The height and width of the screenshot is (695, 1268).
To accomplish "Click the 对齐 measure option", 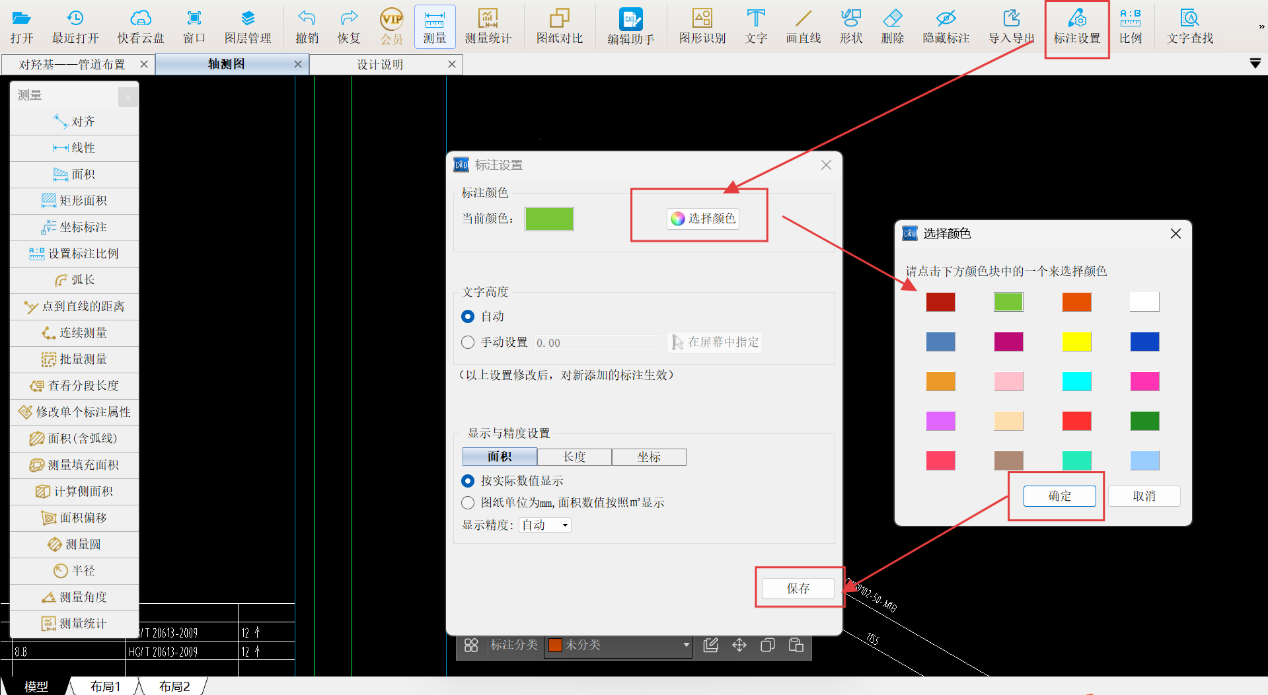I will 74,121.
